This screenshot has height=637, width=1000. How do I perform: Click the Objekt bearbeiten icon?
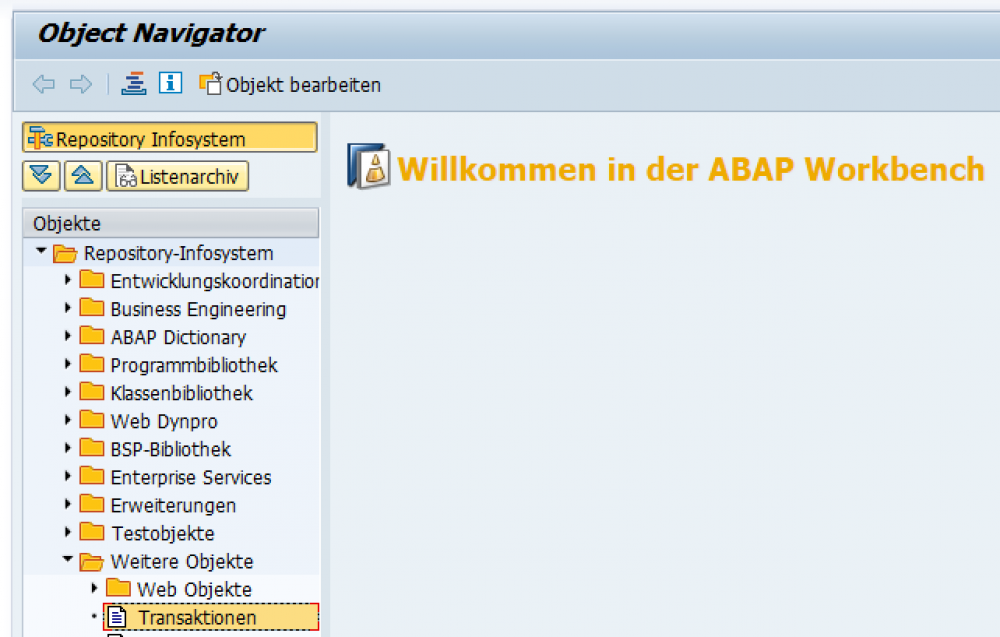[x=210, y=84]
